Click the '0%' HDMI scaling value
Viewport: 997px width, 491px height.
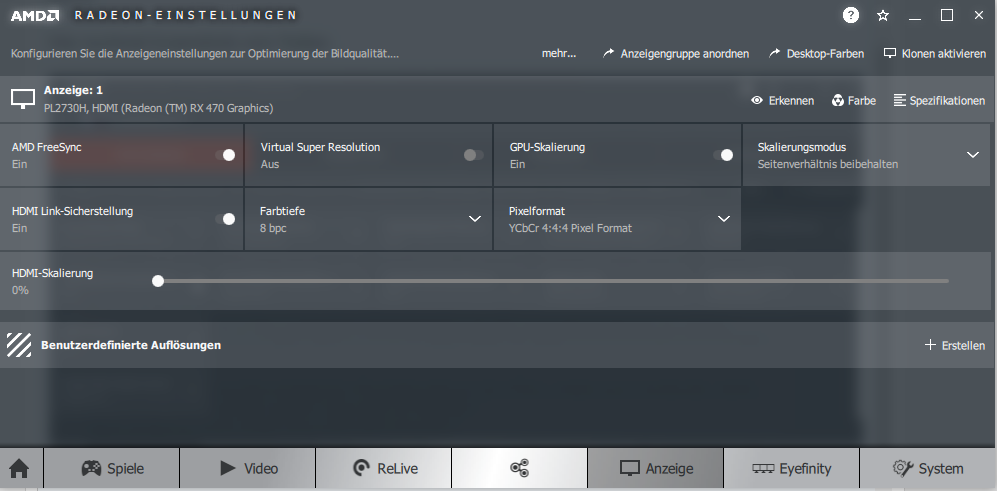coord(20,290)
